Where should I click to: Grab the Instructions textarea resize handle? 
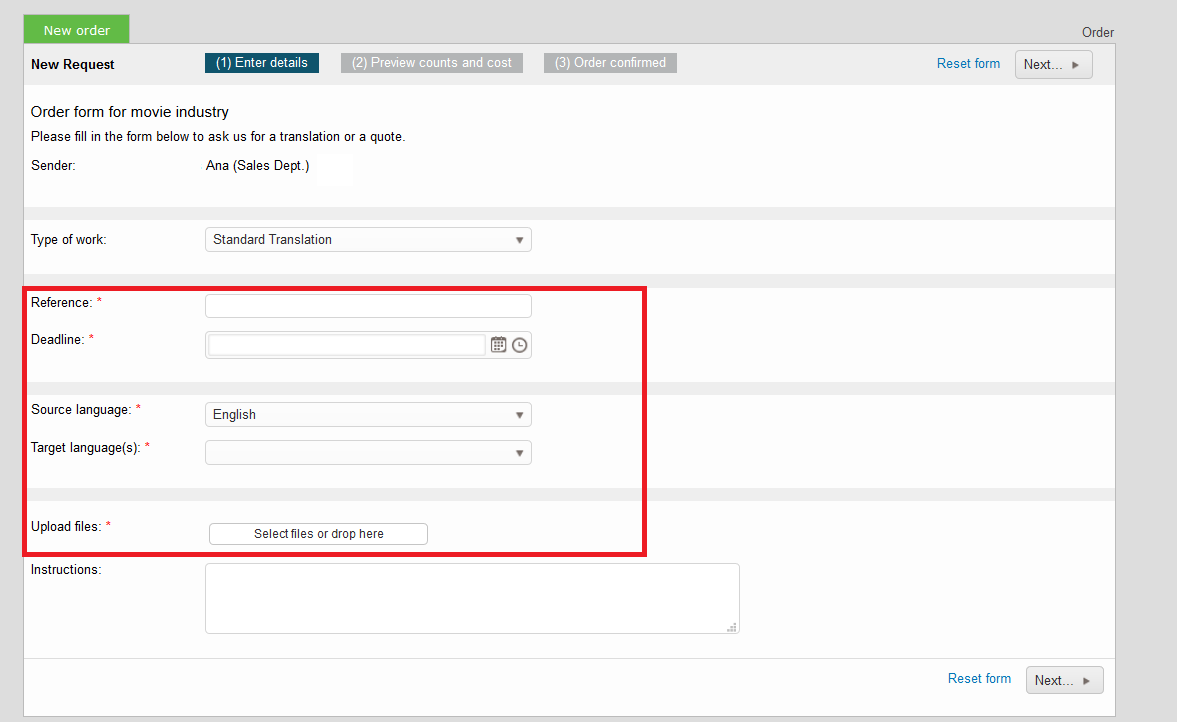[732, 627]
